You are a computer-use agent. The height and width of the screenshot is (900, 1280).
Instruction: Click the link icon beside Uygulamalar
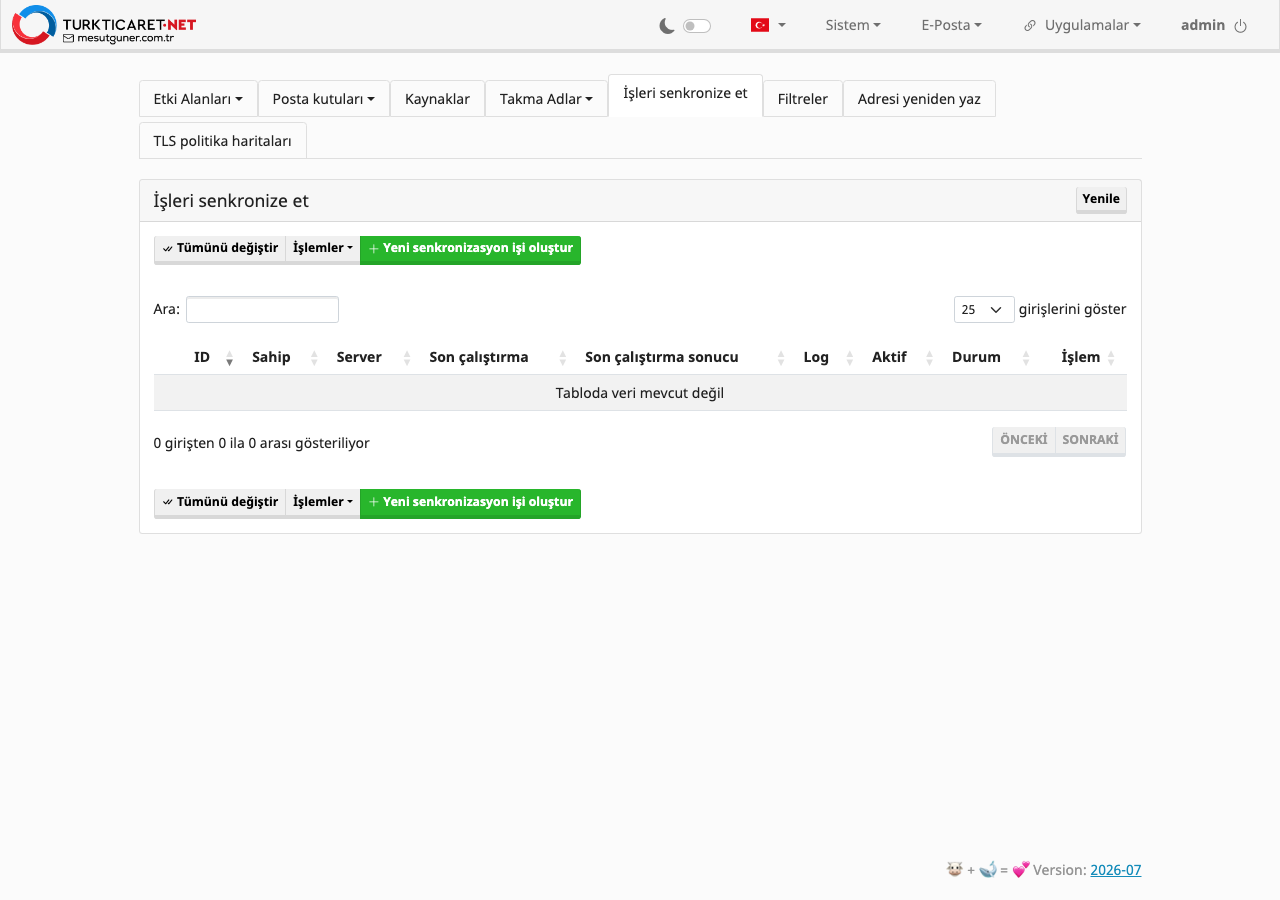tap(1030, 26)
